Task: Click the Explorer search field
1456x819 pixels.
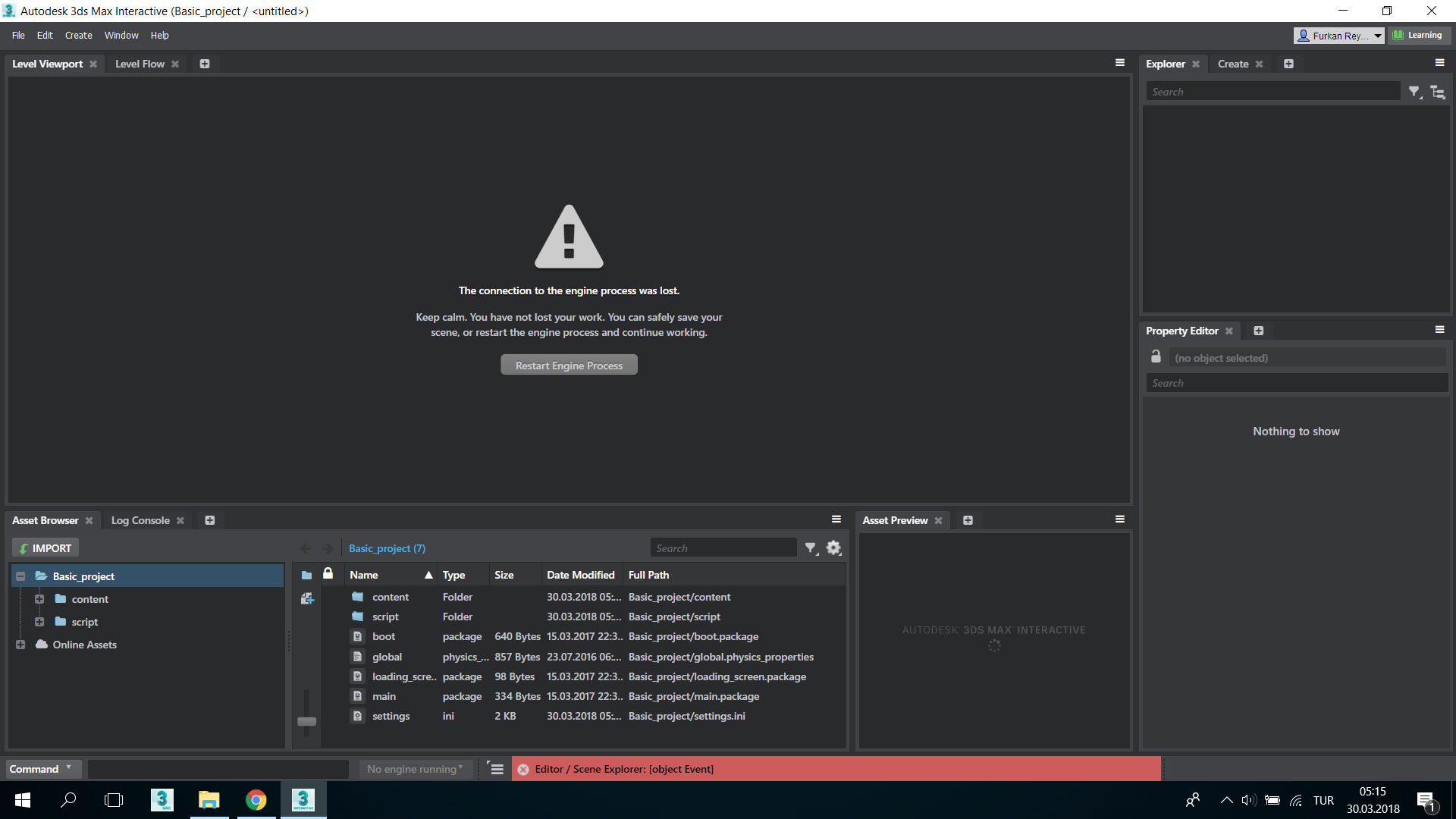Action: pos(1272,92)
